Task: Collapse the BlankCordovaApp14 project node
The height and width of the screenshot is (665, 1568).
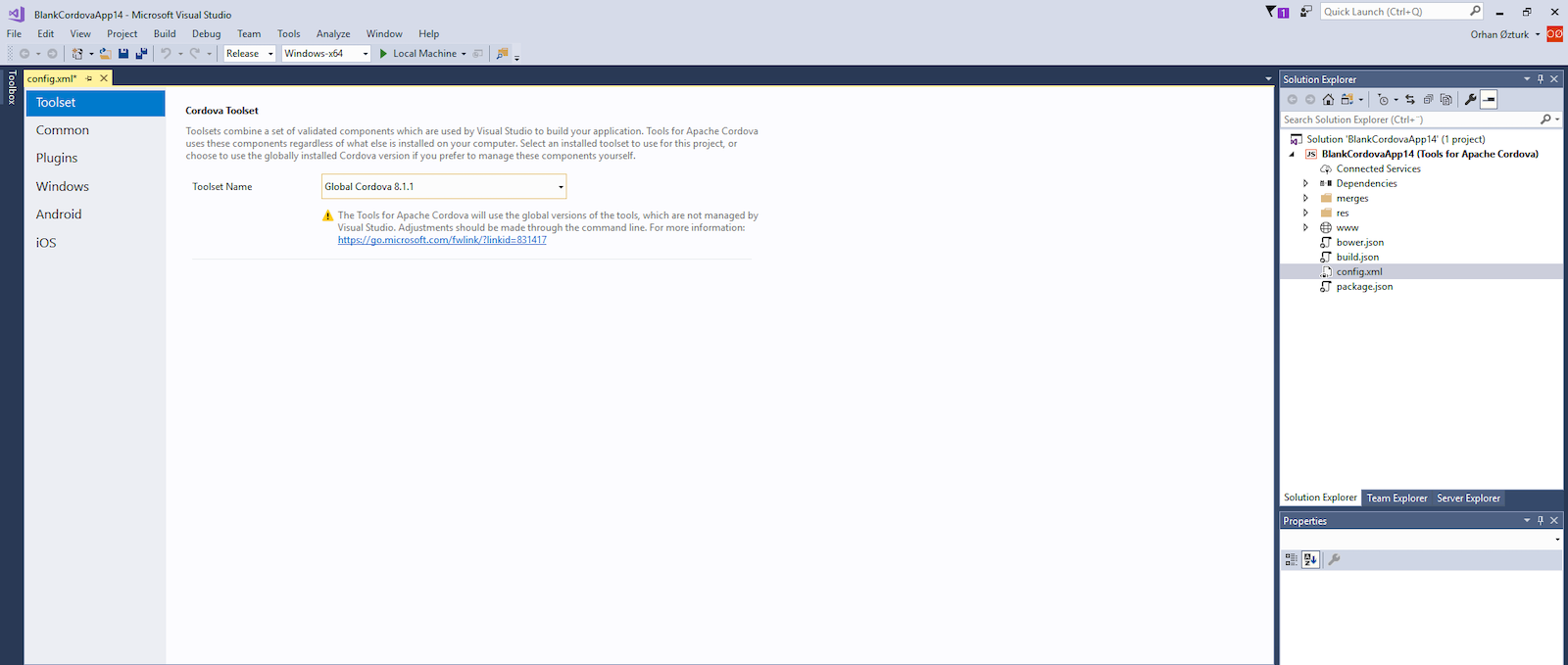Action: click(1292, 155)
